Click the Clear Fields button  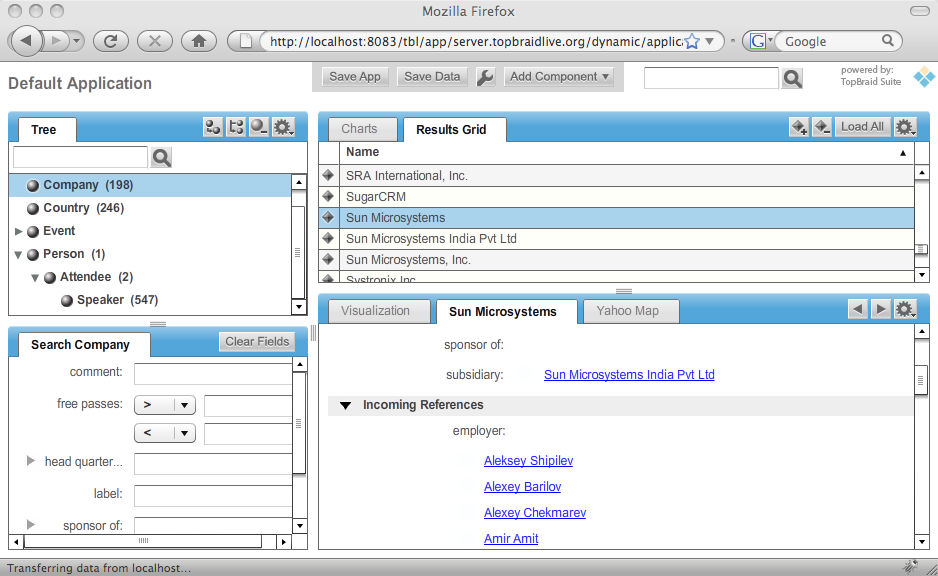(x=257, y=342)
